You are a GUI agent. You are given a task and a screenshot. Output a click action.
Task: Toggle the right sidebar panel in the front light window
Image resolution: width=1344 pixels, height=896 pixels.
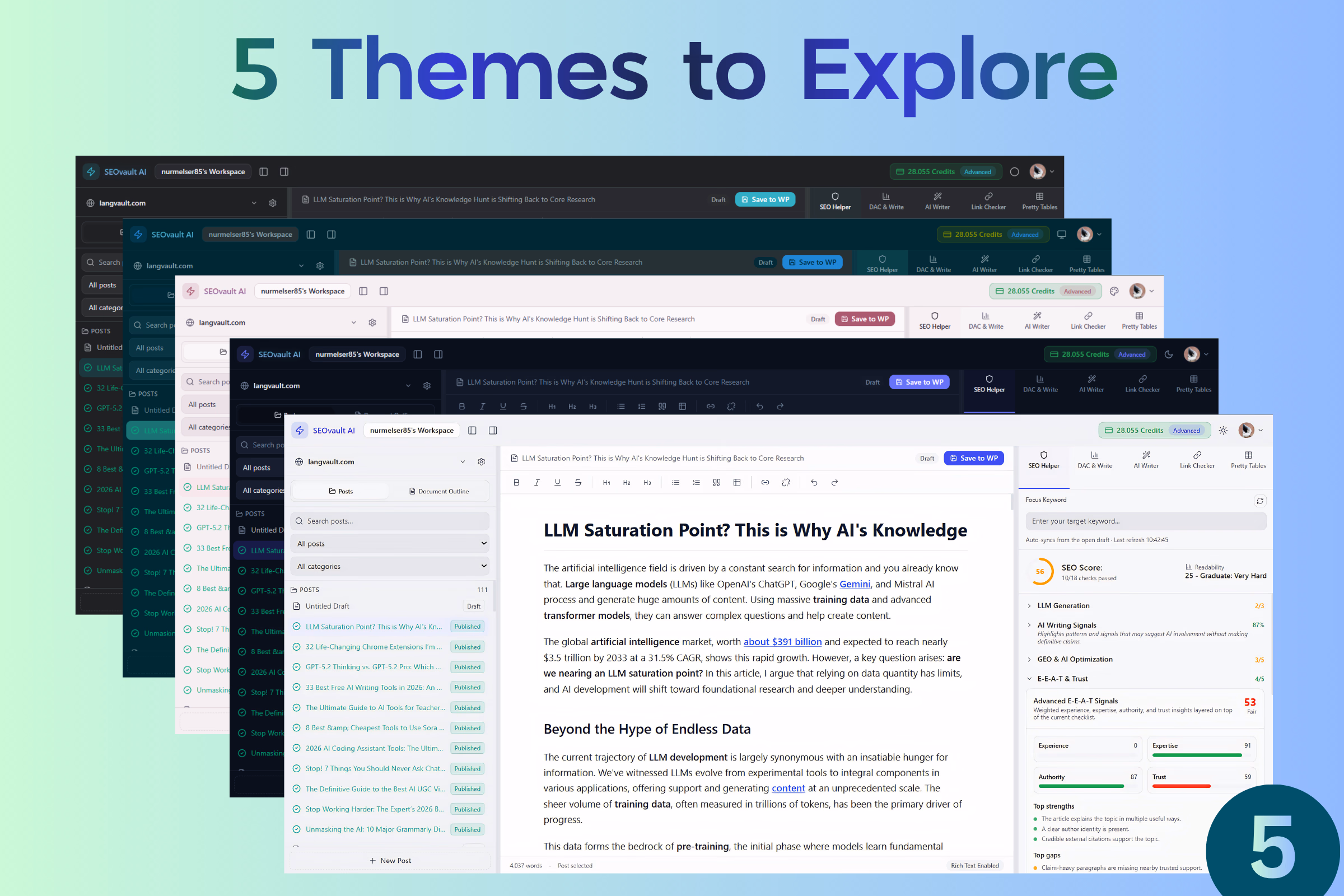pyautogui.click(x=493, y=430)
